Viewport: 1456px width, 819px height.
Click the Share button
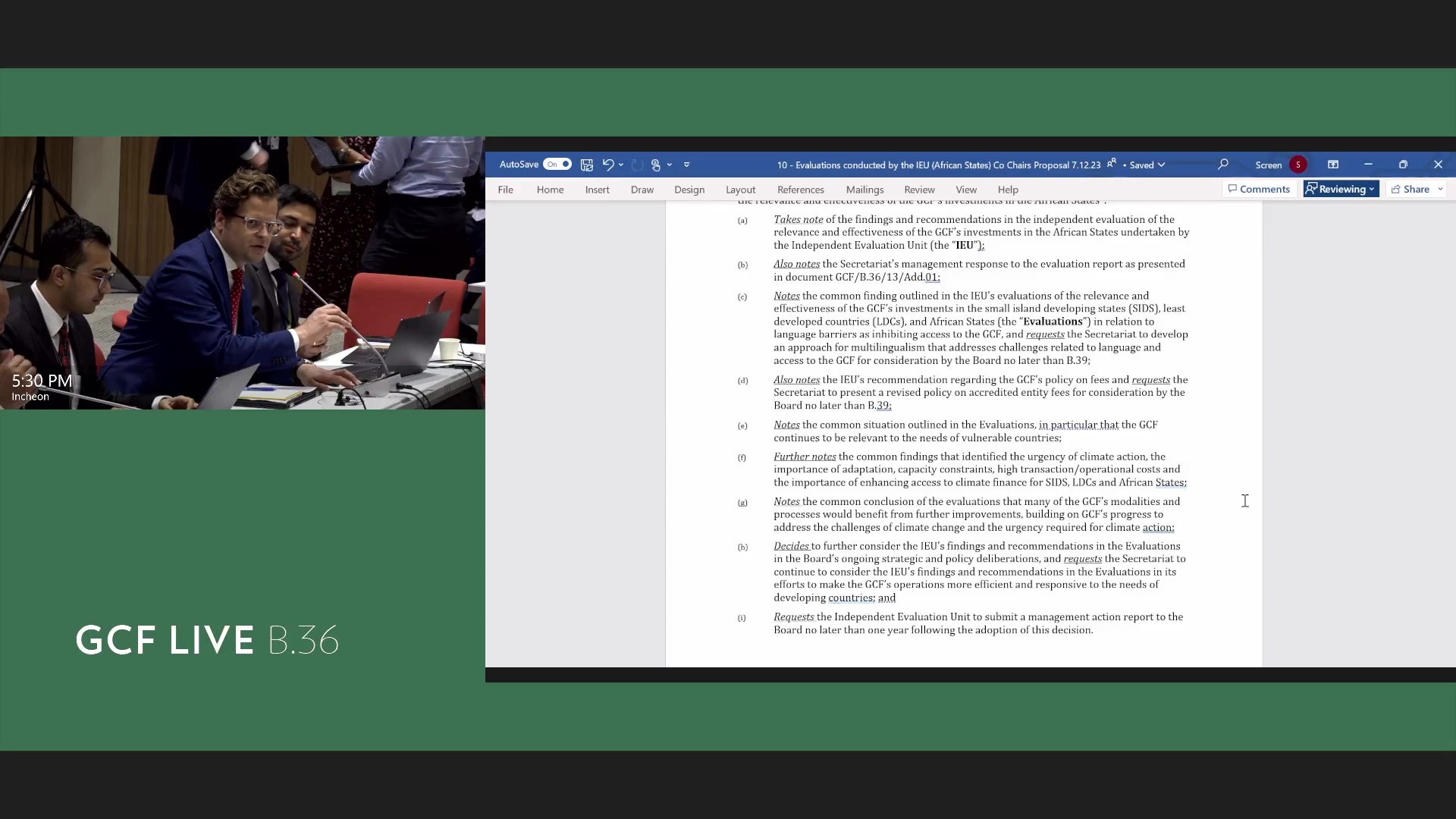tap(1410, 189)
